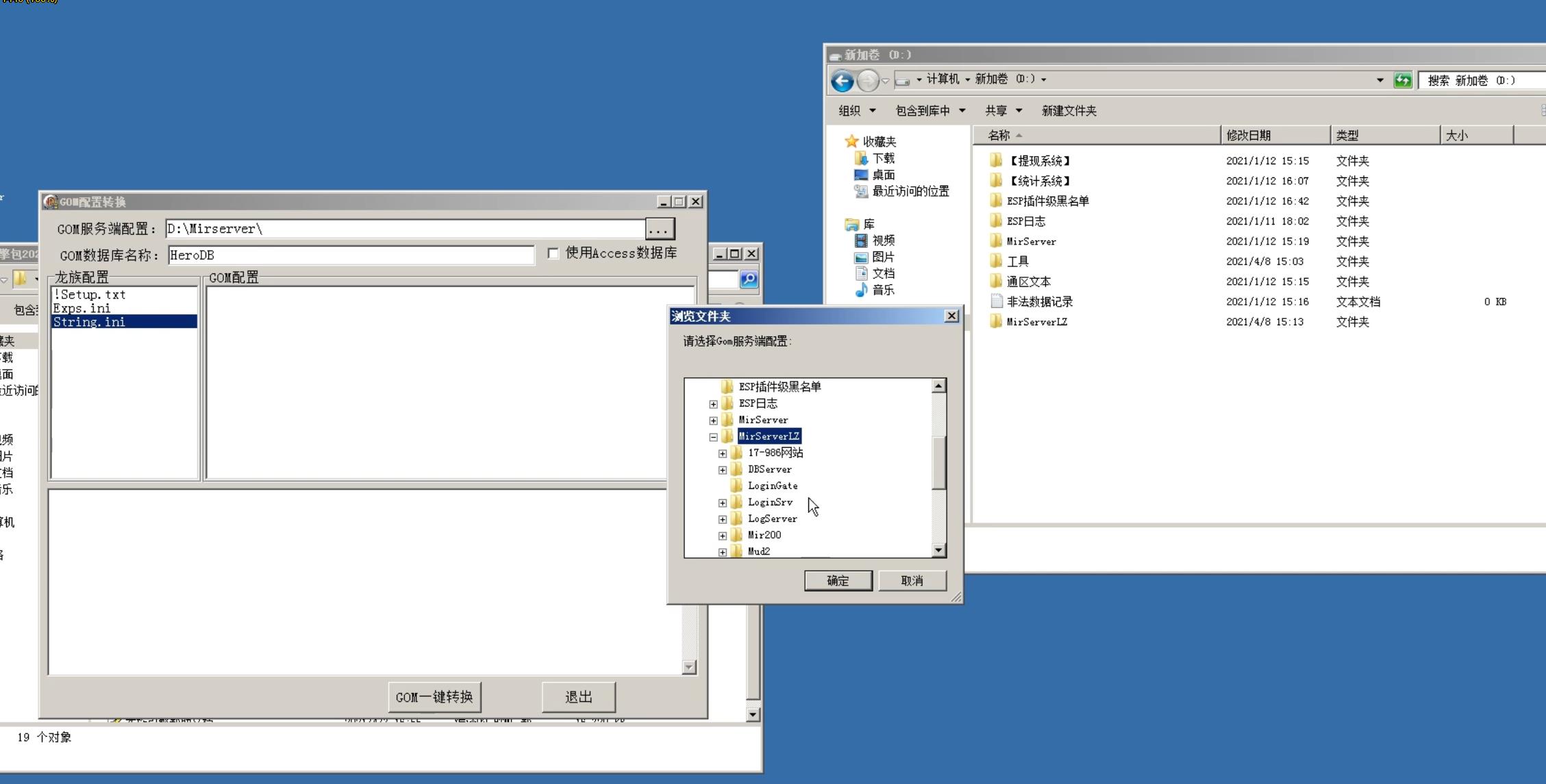Image resolution: width=1546 pixels, height=784 pixels.
Task: Click the 确定 button in the browse dialog
Action: [x=838, y=581]
